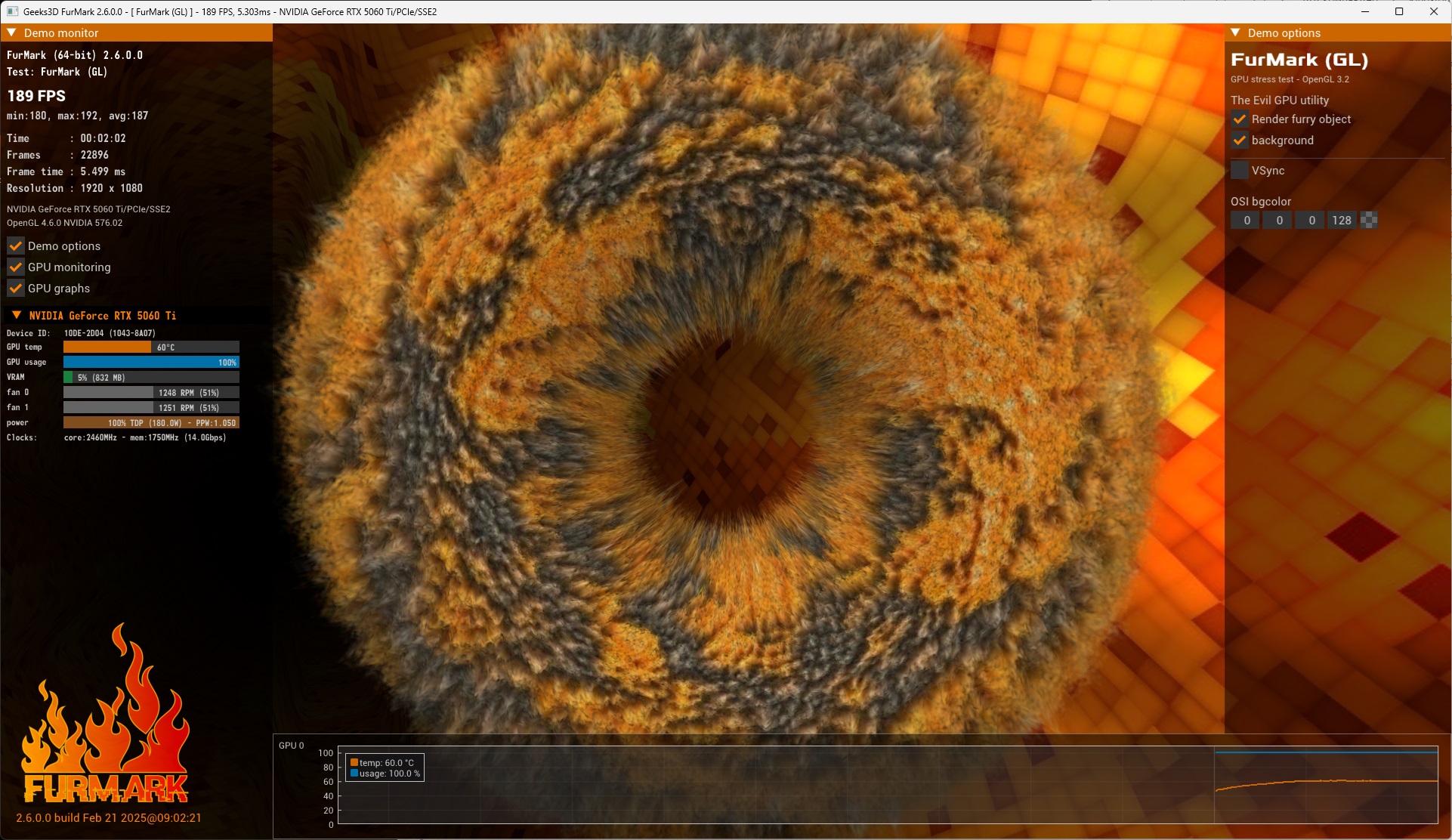Uncheck the GPU monitoring checkbox

[x=16, y=267]
